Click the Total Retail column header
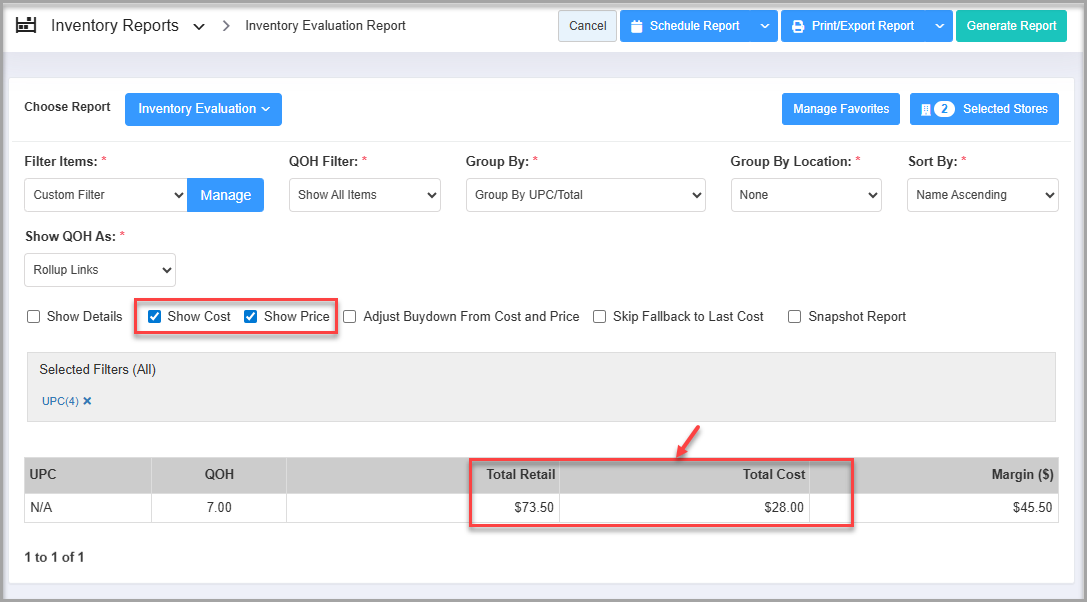1087x602 pixels. point(520,475)
